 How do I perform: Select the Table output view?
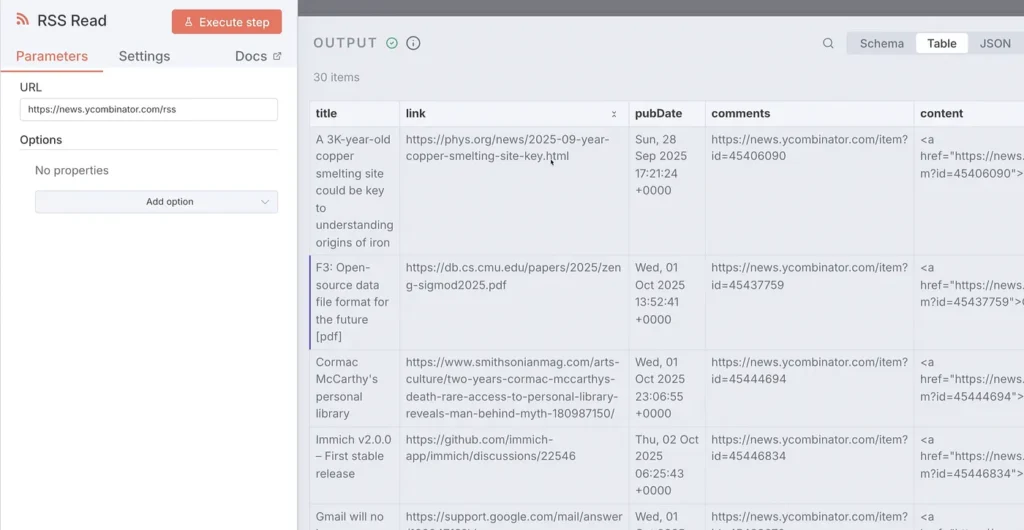(x=941, y=43)
